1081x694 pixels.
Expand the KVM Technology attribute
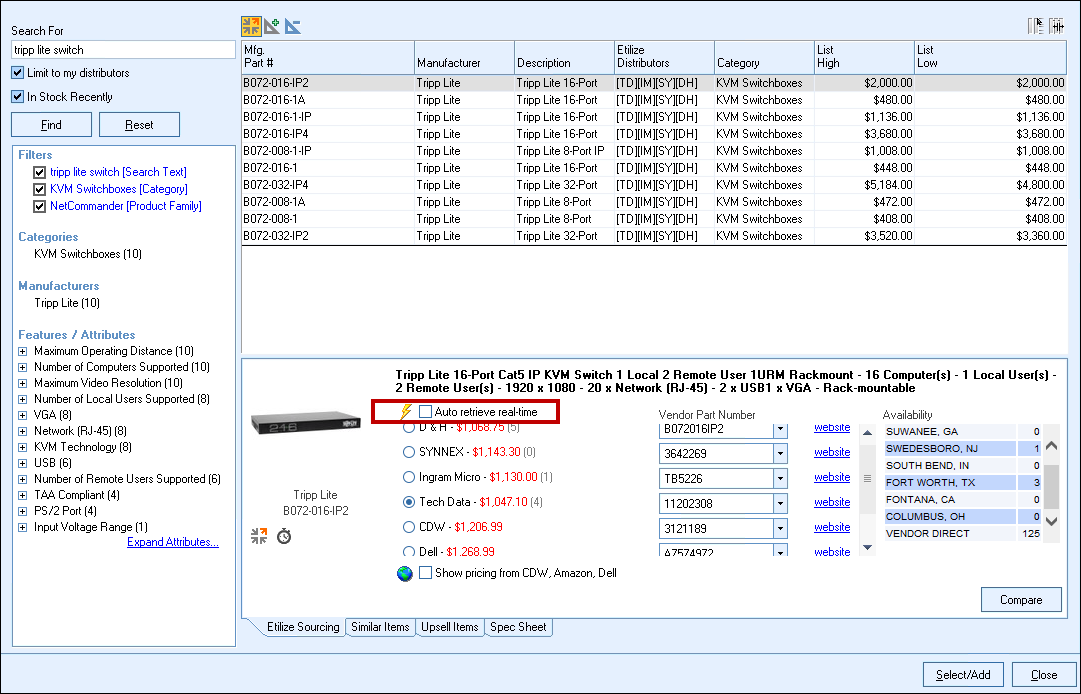(x=23, y=447)
